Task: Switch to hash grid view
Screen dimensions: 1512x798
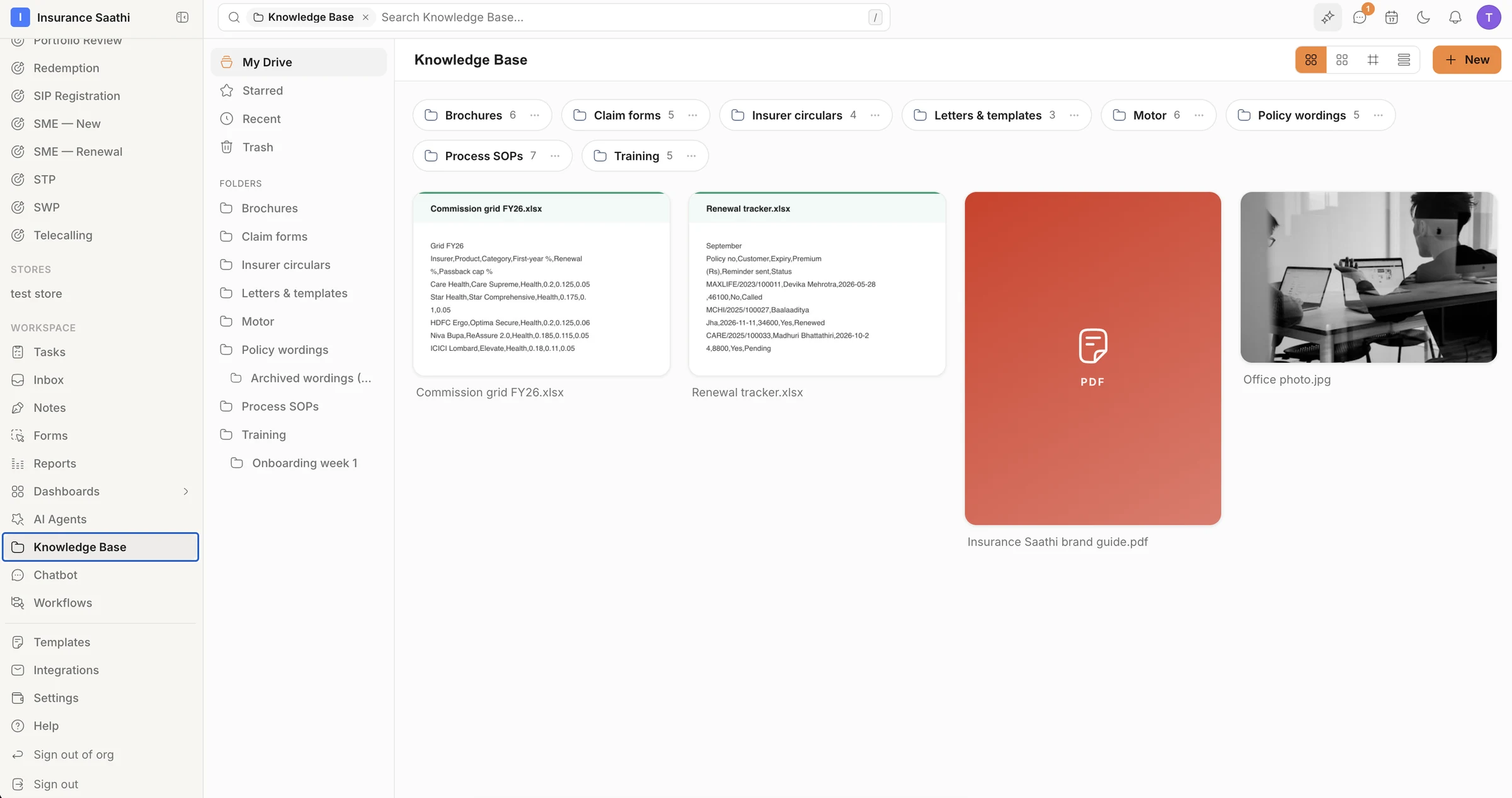Action: coord(1373,60)
